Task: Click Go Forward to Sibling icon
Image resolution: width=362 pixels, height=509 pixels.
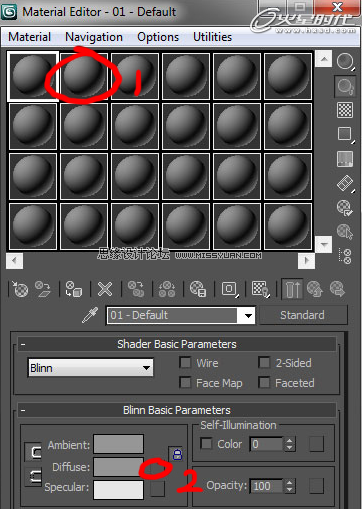Action: click(337, 289)
